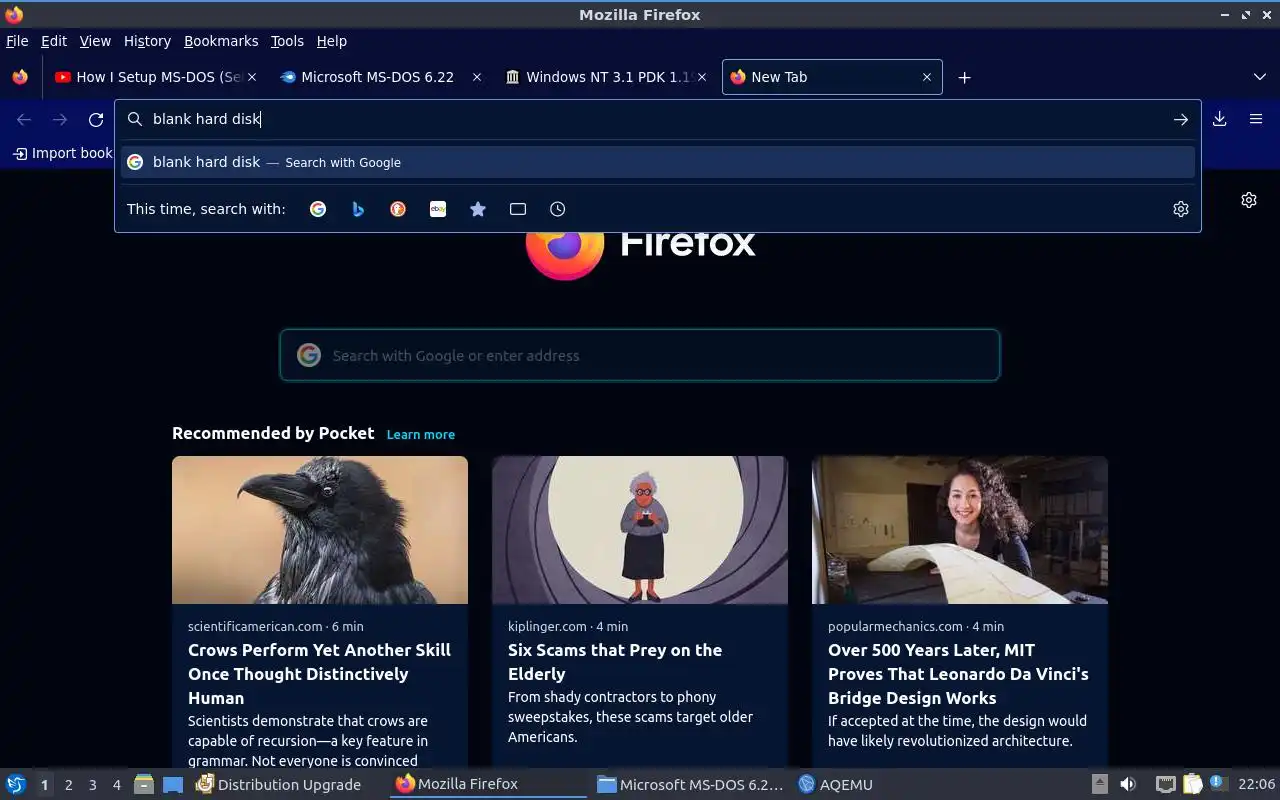
Task: Personalize New Tab with gear icon
Action: pos(1249,200)
